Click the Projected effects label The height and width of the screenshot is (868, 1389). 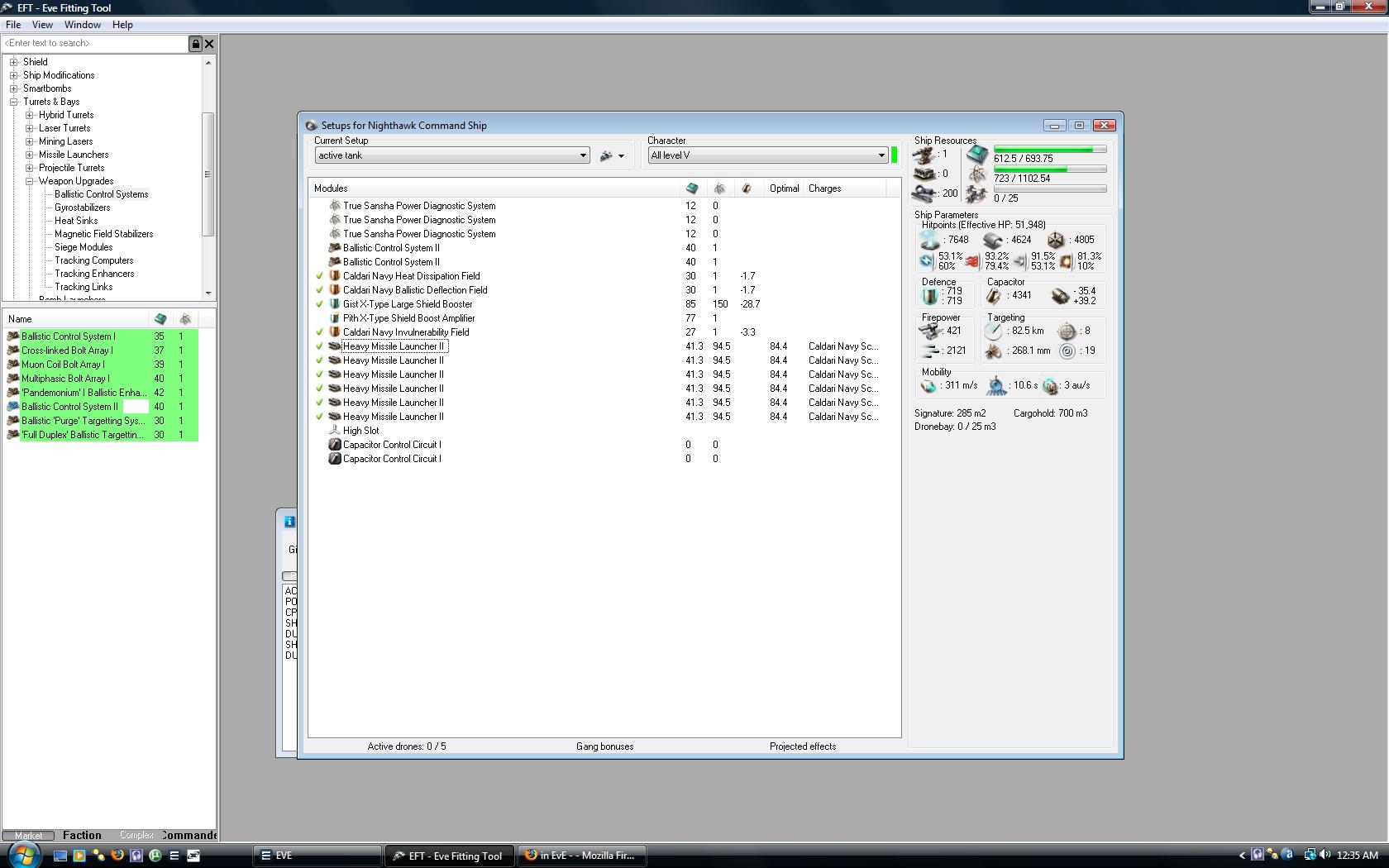pos(803,746)
